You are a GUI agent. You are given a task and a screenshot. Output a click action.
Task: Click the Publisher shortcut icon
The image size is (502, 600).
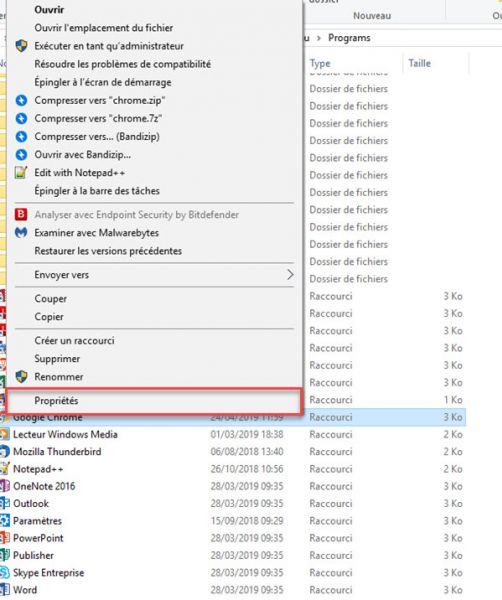coord(4,555)
